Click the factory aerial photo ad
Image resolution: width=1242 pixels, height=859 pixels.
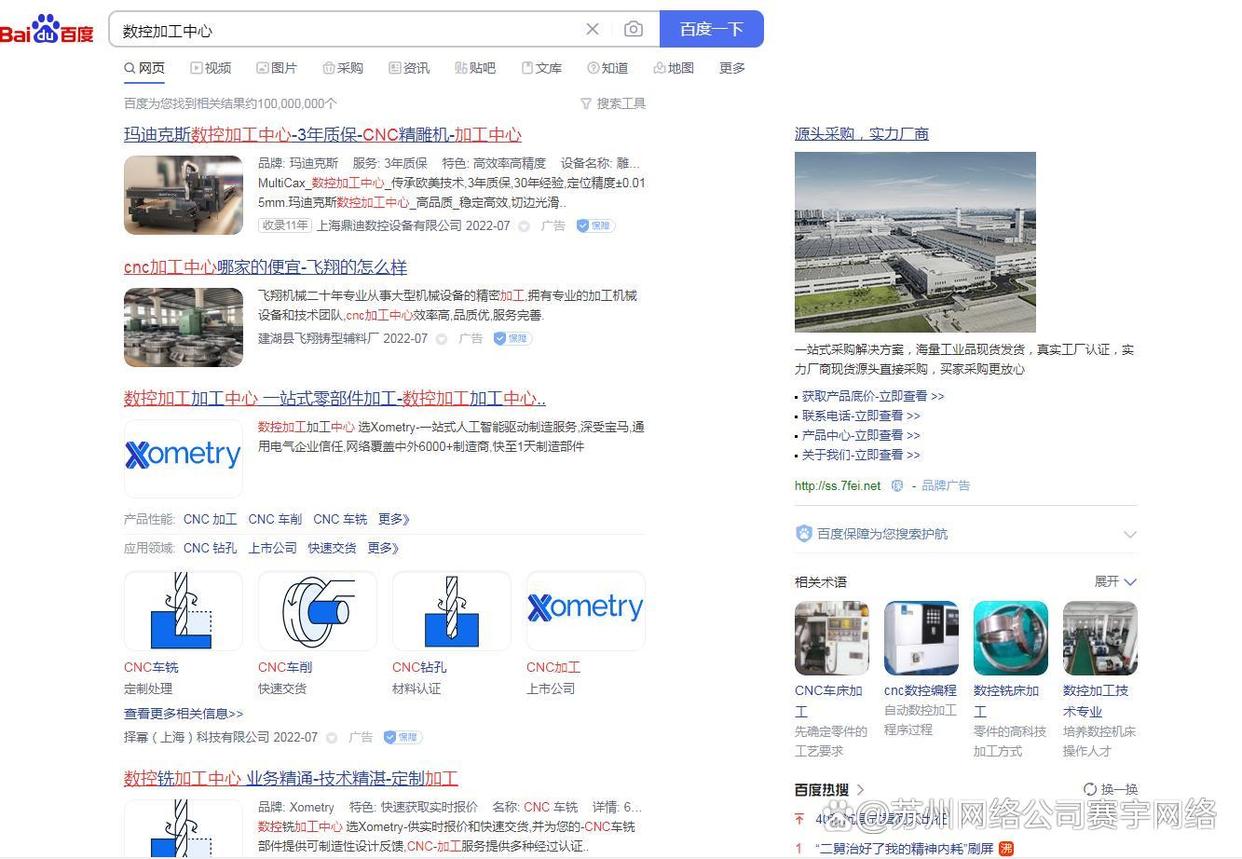(x=915, y=241)
